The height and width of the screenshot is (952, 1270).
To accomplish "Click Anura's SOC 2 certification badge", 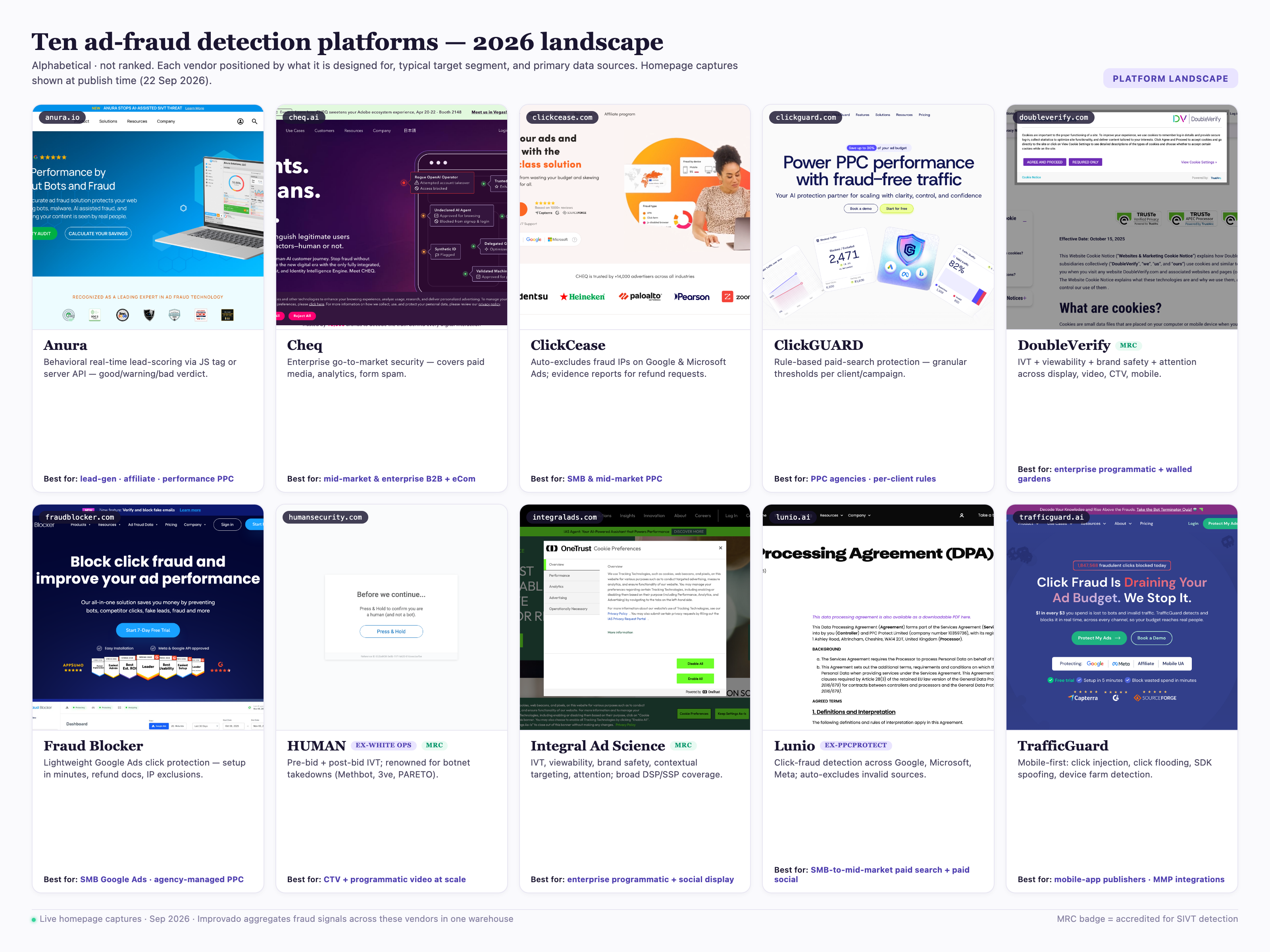I will [x=95, y=315].
